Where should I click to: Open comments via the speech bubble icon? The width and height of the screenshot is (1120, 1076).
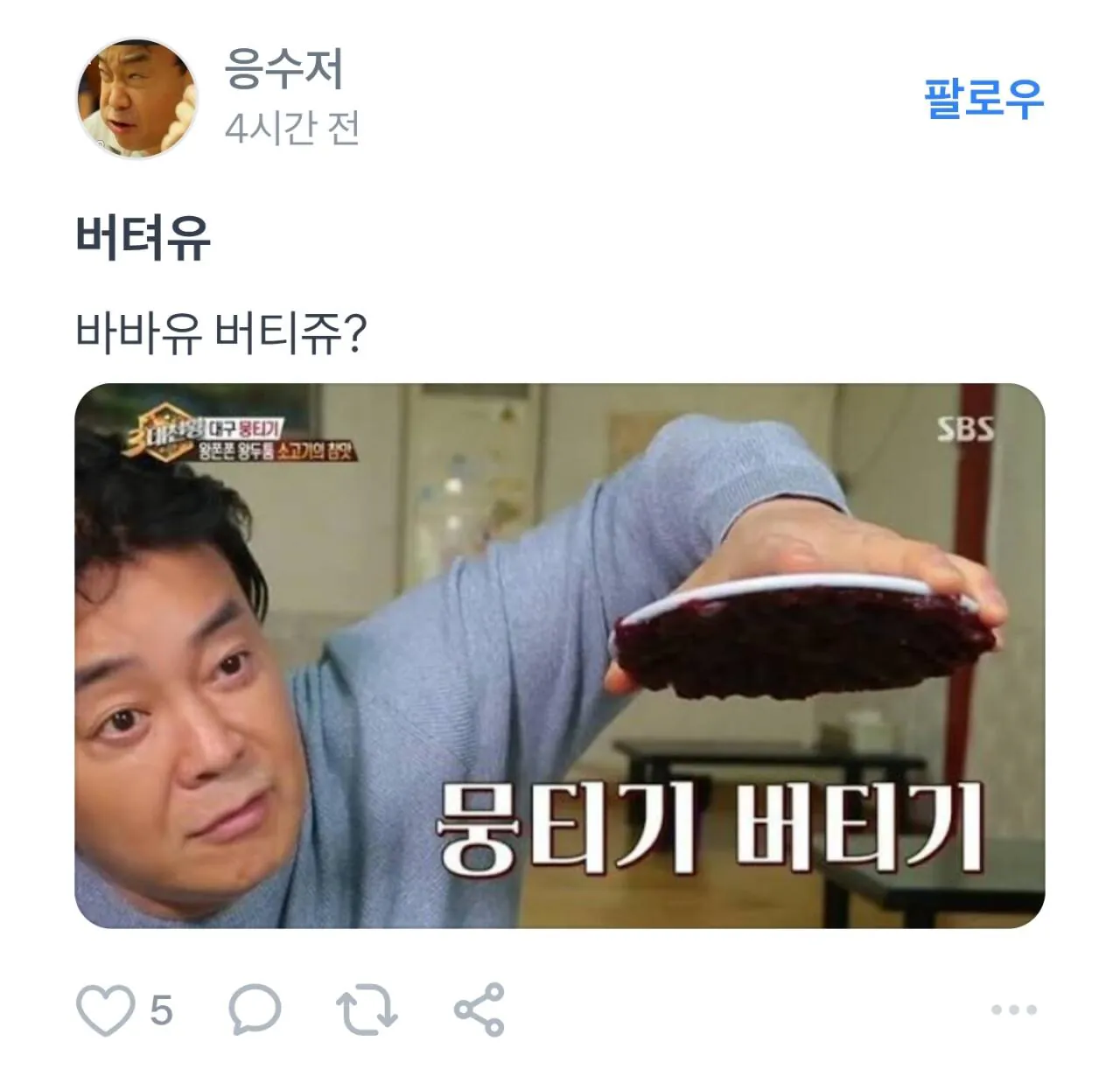click(255, 1010)
